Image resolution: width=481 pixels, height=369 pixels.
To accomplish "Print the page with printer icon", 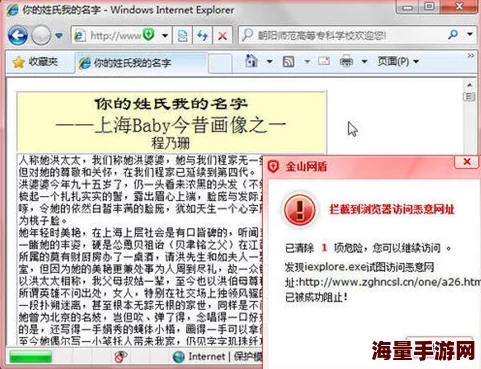I will tap(346, 61).
